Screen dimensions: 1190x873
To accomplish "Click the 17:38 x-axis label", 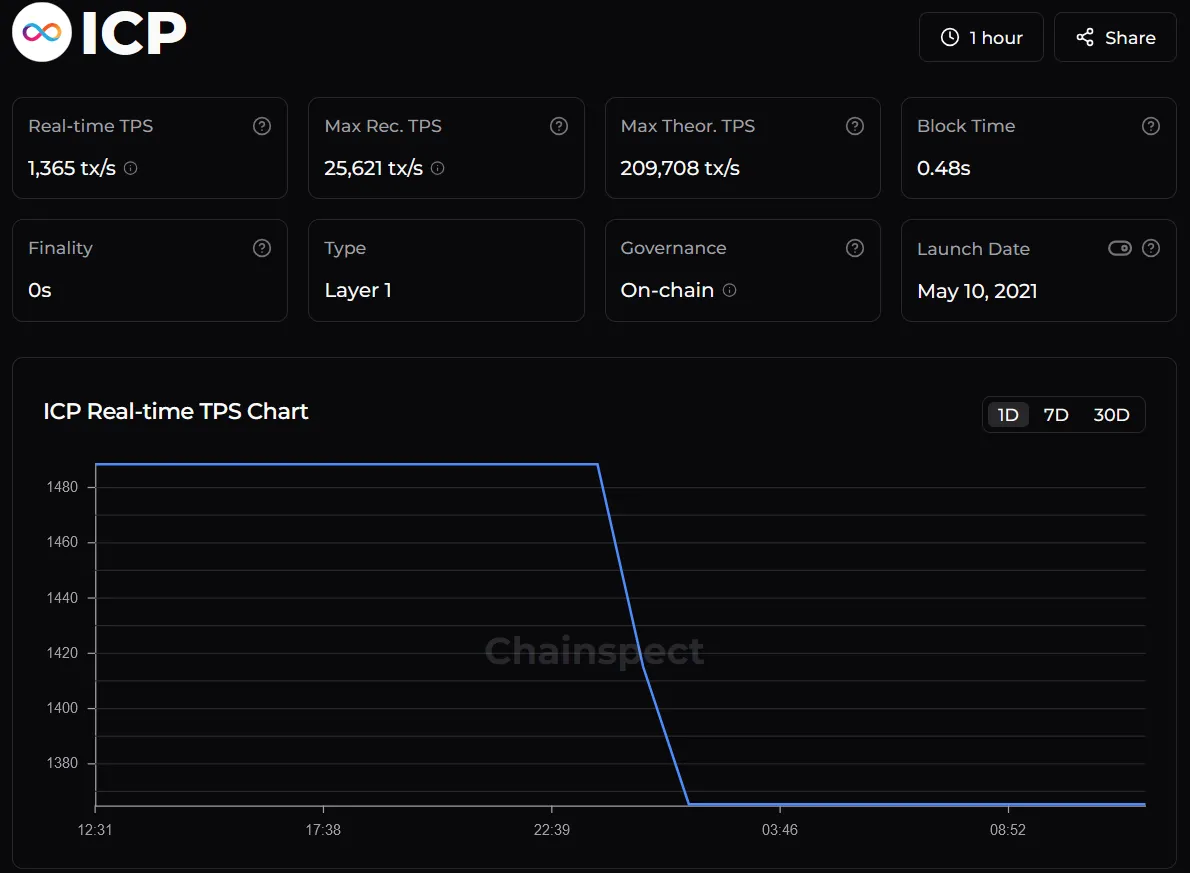I will pyautogui.click(x=323, y=830).
